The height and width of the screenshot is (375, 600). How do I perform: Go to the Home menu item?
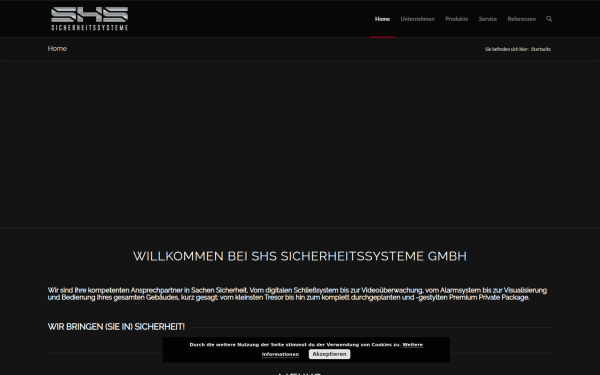(382, 19)
